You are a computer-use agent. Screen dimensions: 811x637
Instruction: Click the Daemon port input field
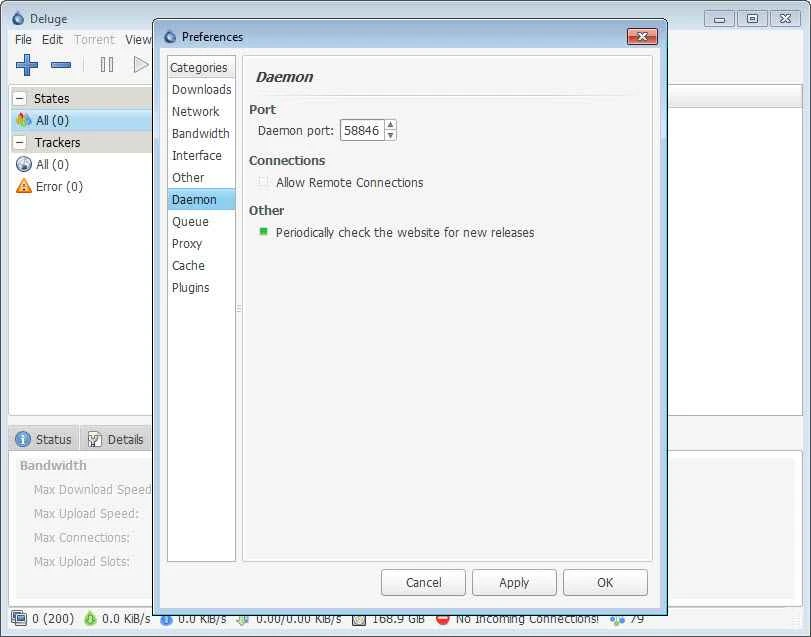click(363, 130)
